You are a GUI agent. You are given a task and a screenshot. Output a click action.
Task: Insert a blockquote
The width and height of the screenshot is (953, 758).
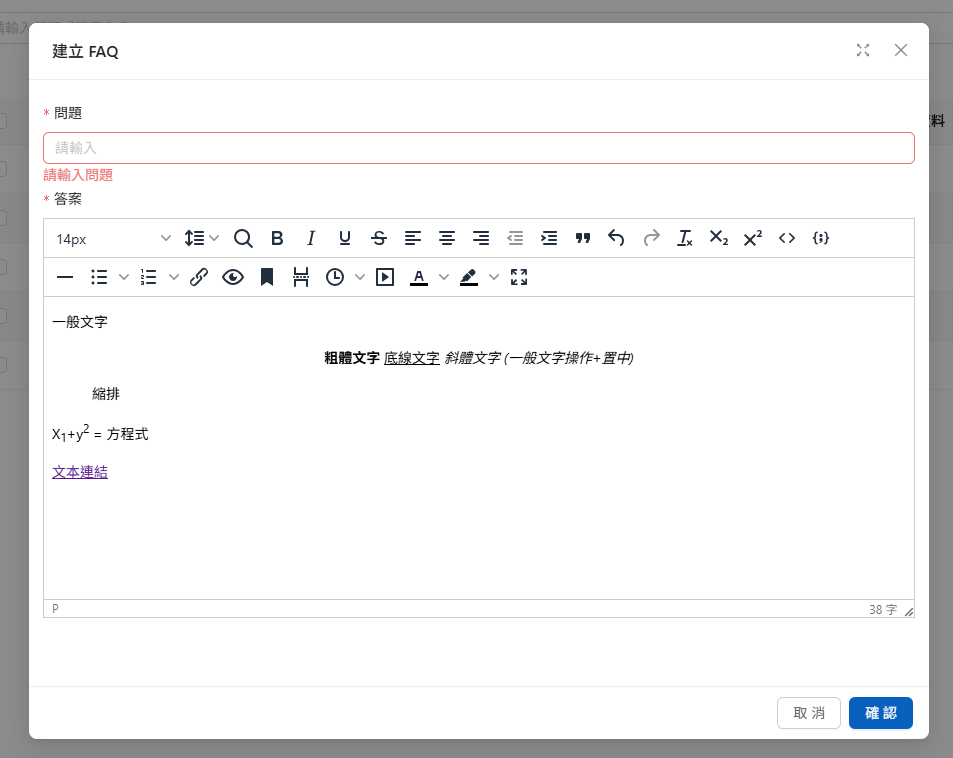[x=583, y=238]
